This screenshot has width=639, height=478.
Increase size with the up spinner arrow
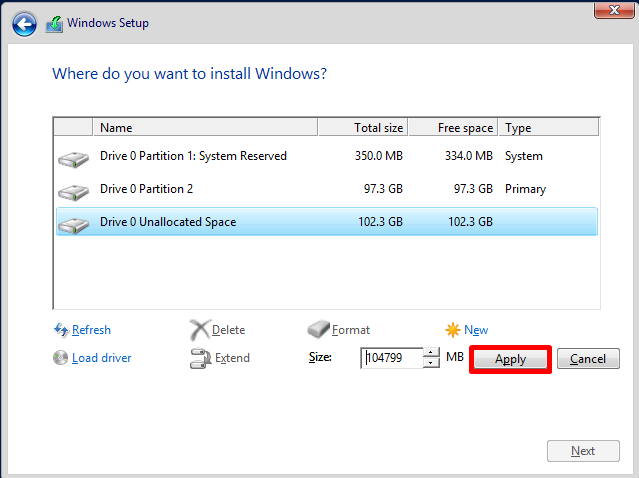431,353
